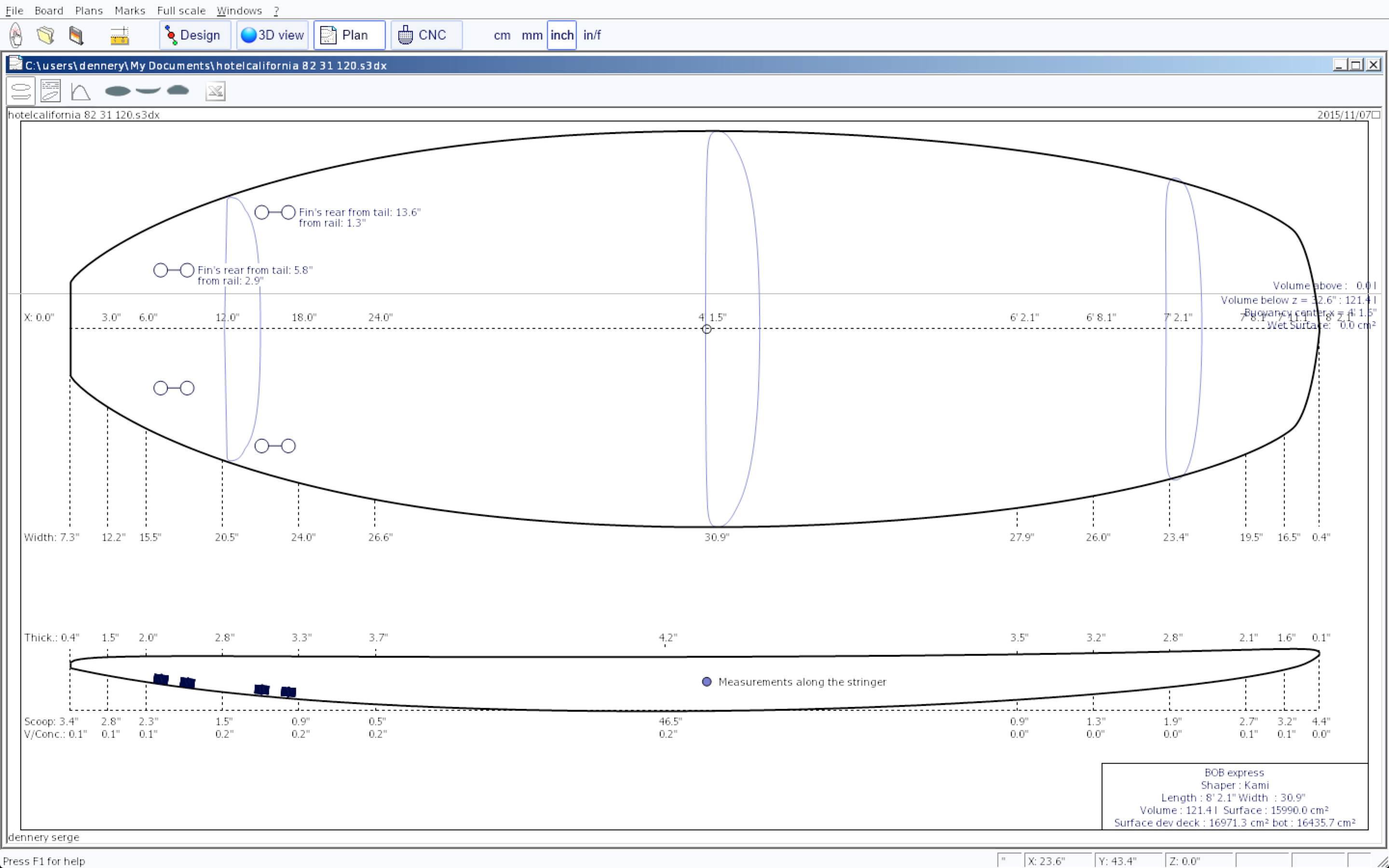Click the buoyancy center marker on stringer
The image size is (1389, 868).
[x=707, y=329]
